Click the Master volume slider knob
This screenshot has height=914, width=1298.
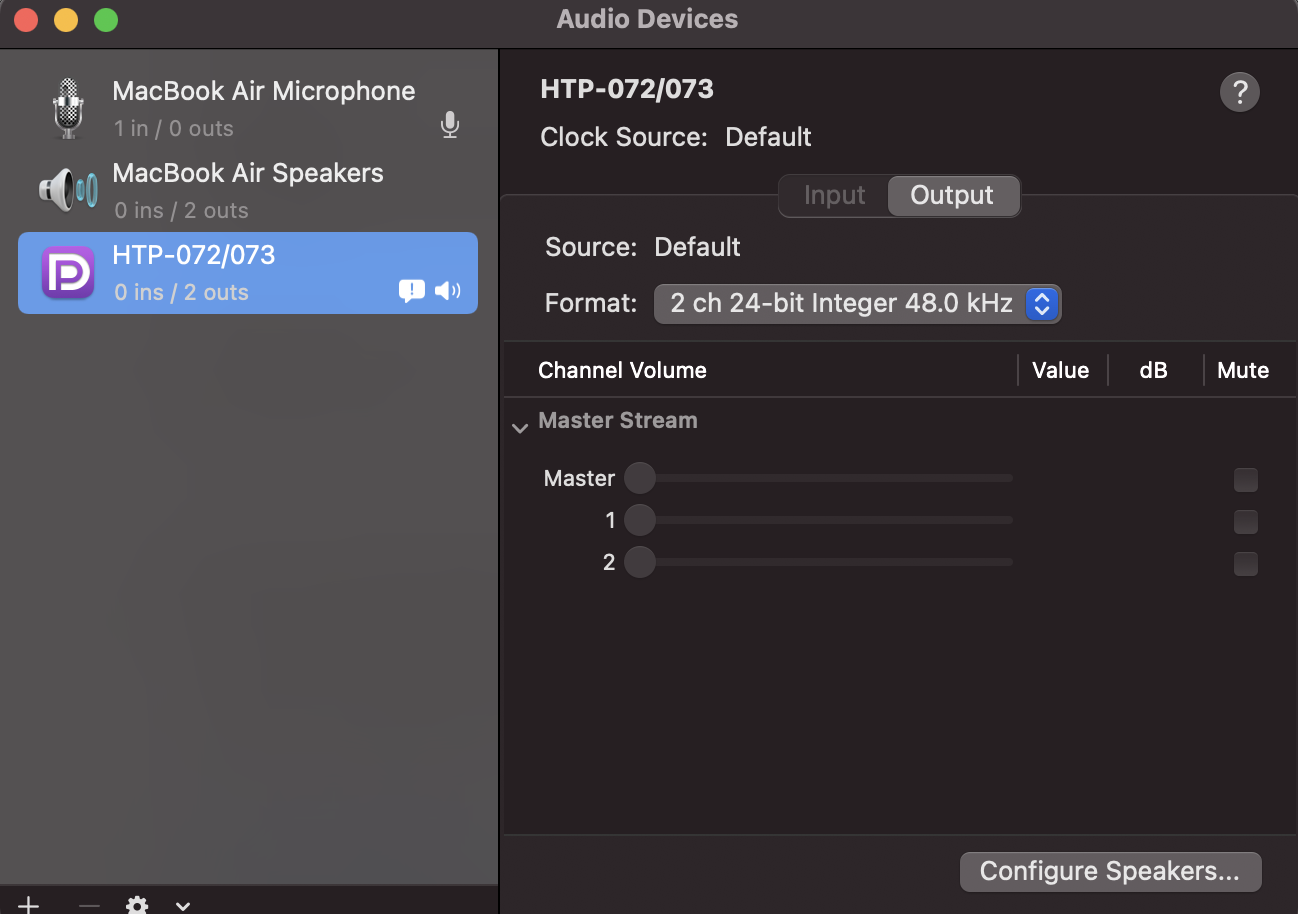click(640, 478)
